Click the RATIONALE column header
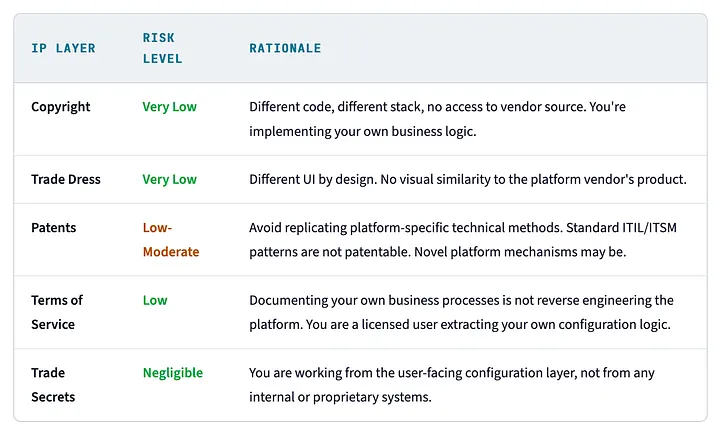The image size is (720, 435). click(x=285, y=48)
